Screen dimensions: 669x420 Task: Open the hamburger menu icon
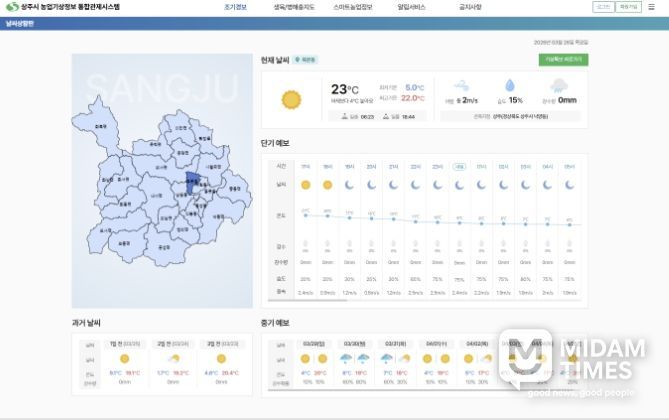(651, 7)
